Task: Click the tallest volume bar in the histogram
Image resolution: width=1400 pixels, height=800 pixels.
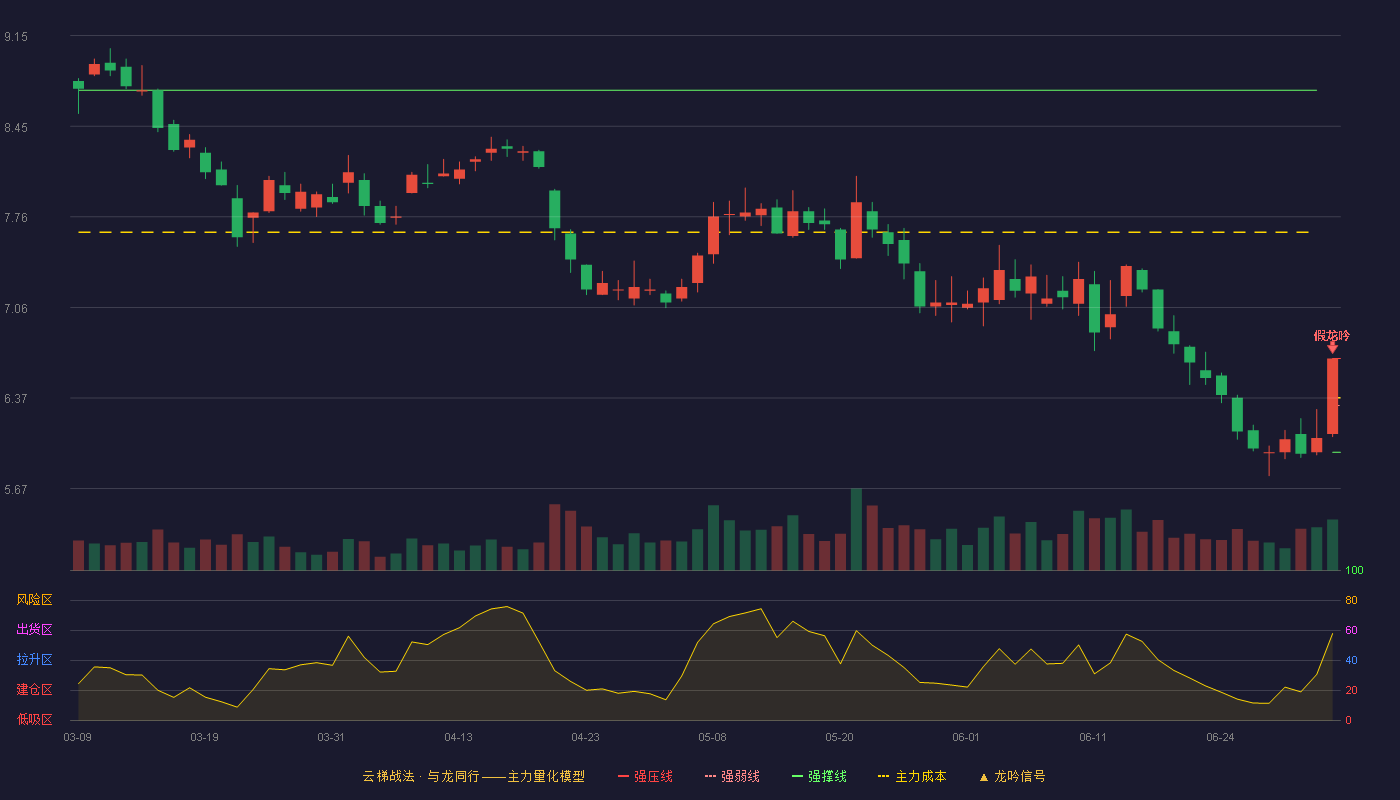Action: coord(856,529)
